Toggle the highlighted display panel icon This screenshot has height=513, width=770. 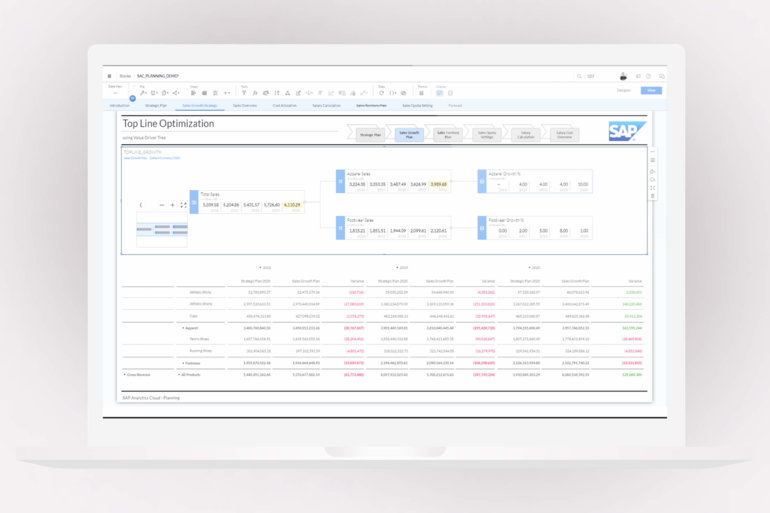point(440,93)
